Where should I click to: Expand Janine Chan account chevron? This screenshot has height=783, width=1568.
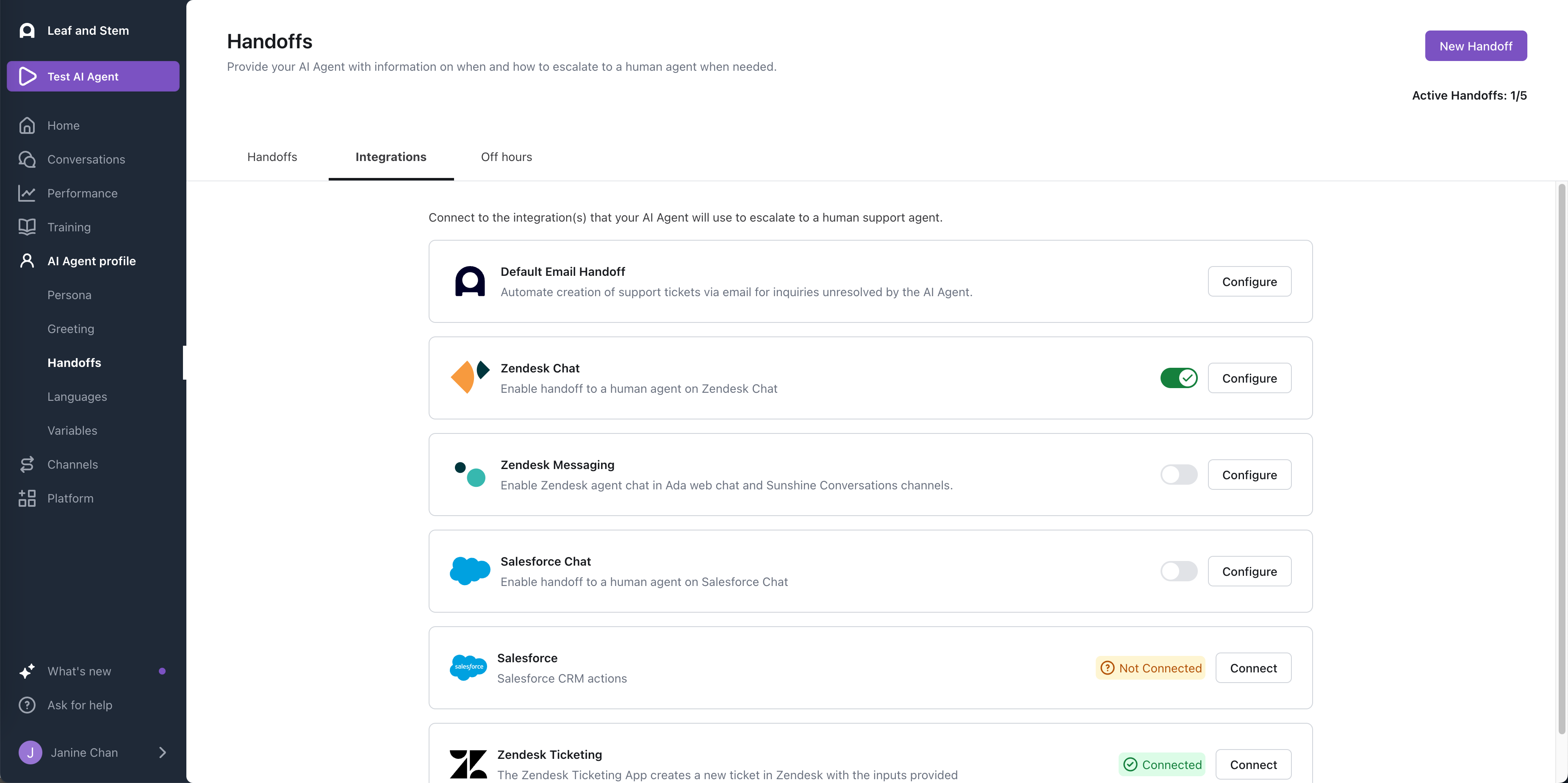163,752
